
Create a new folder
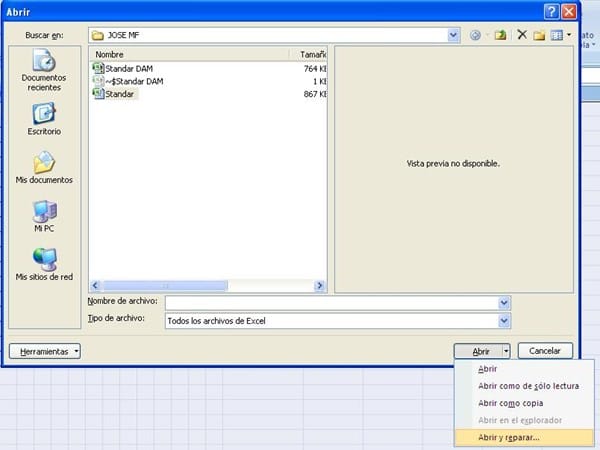[x=539, y=34]
